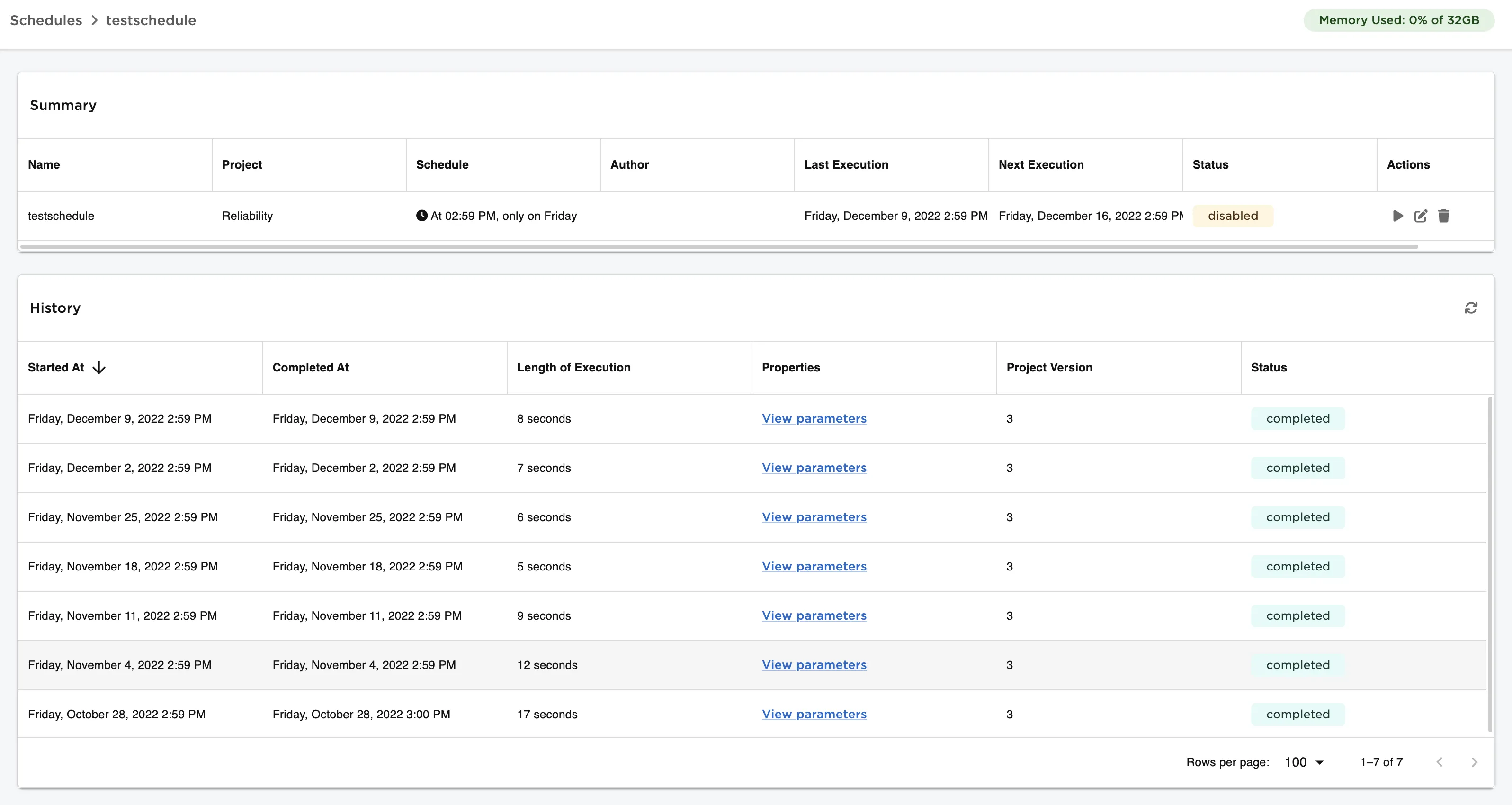Toggle Started At sort arrow

[x=99, y=368]
